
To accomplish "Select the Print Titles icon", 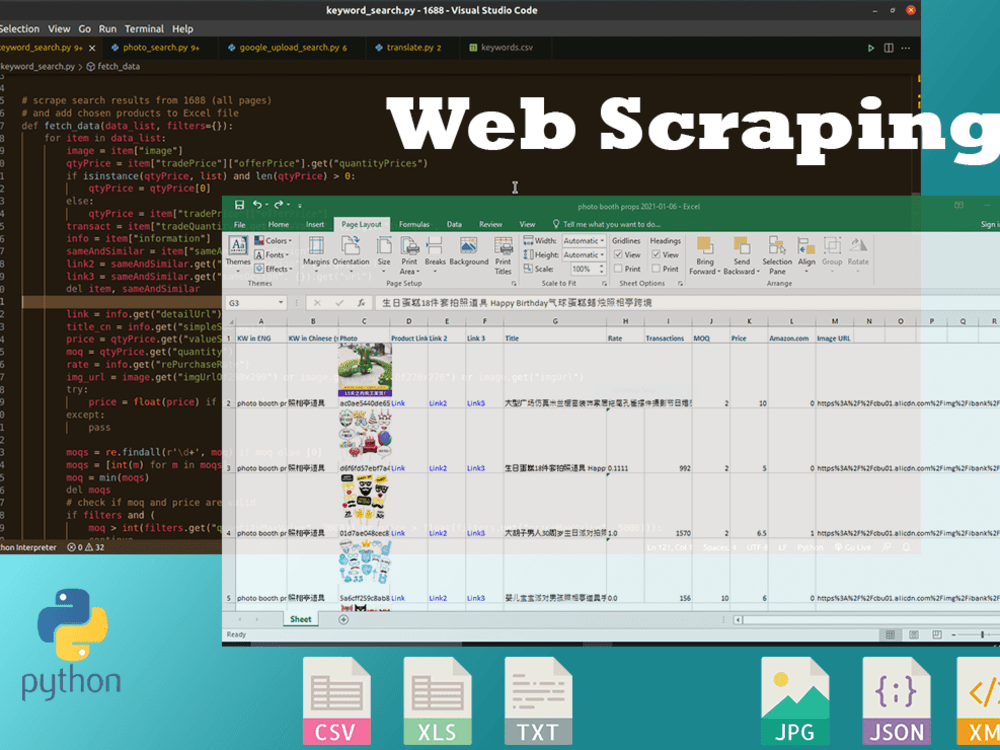I will pos(503,252).
